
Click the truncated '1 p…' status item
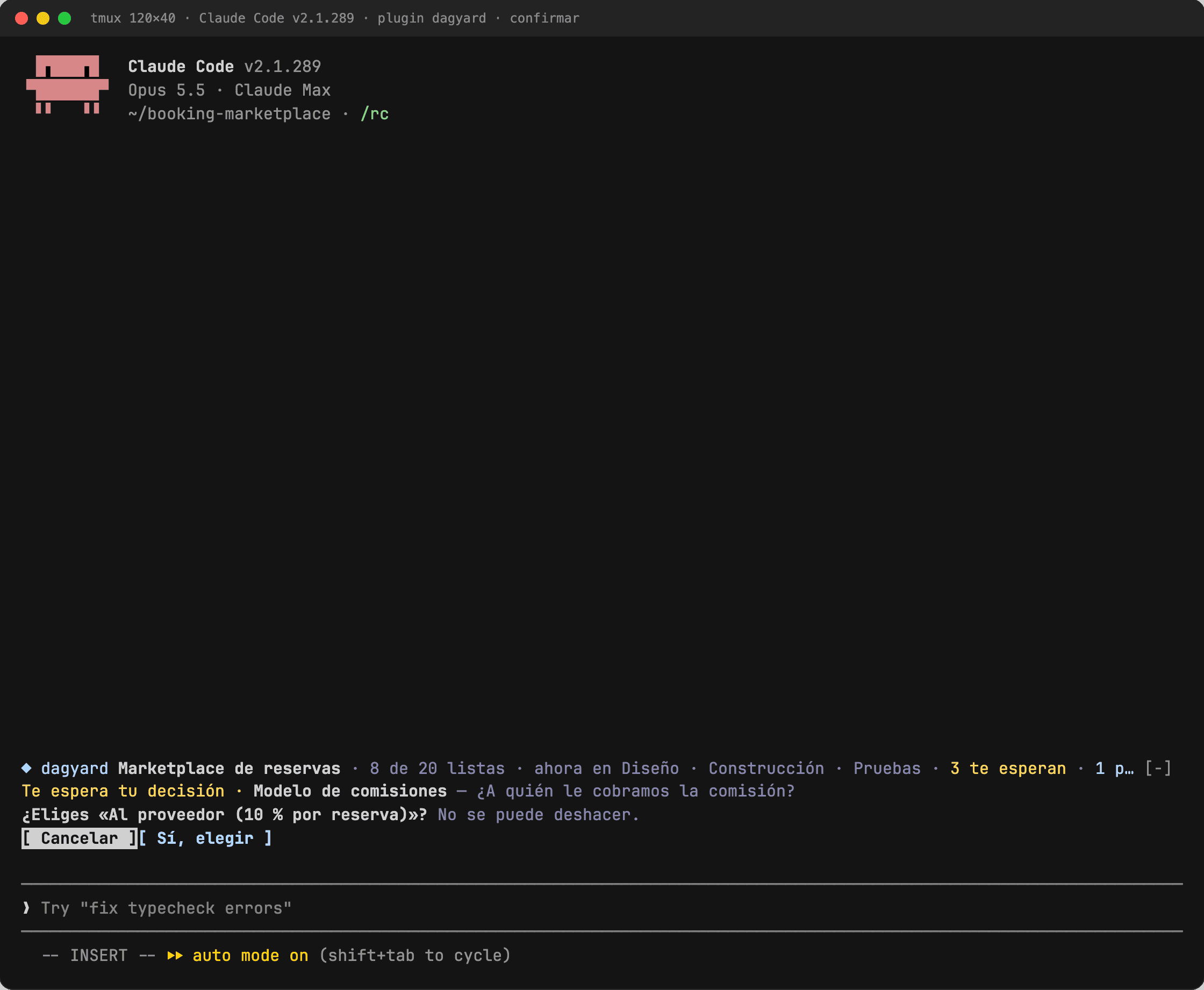[1114, 768]
